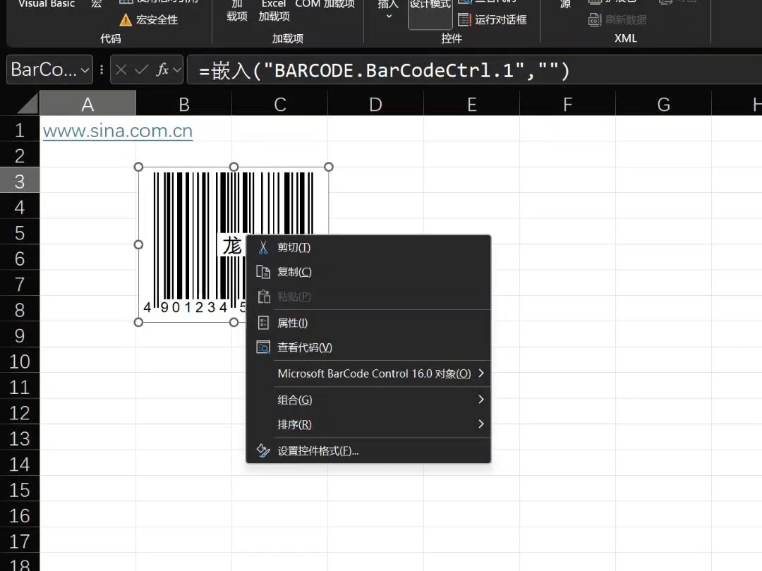Image resolution: width=762 pixels, height=571 pixels.
Task: Click the Properties icon in context menu
Action: 263,323
